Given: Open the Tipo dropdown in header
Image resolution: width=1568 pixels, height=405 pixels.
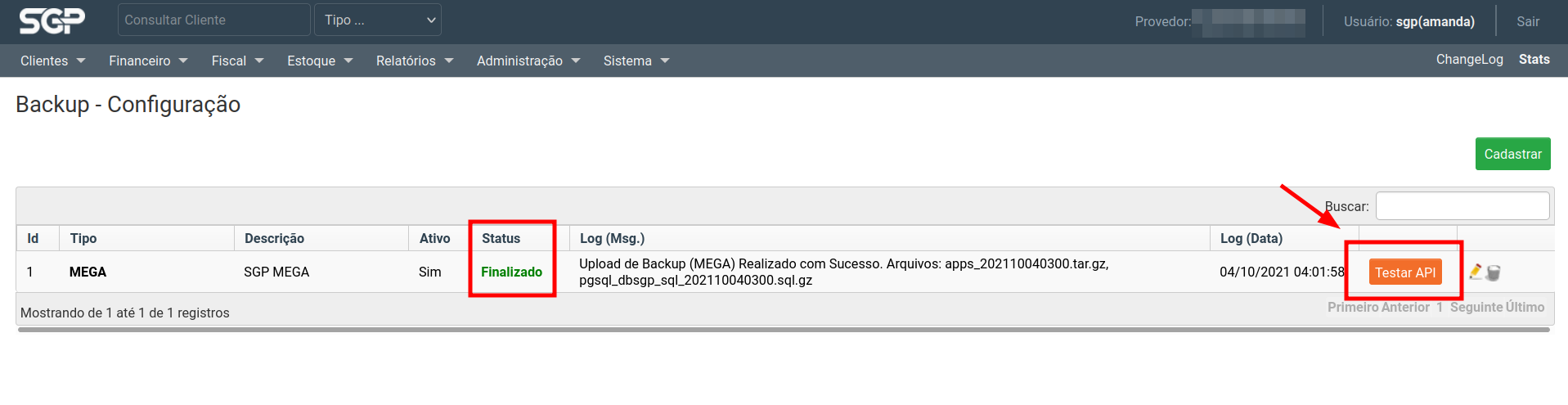Looking at the screenshot, I should pos(378,20).
